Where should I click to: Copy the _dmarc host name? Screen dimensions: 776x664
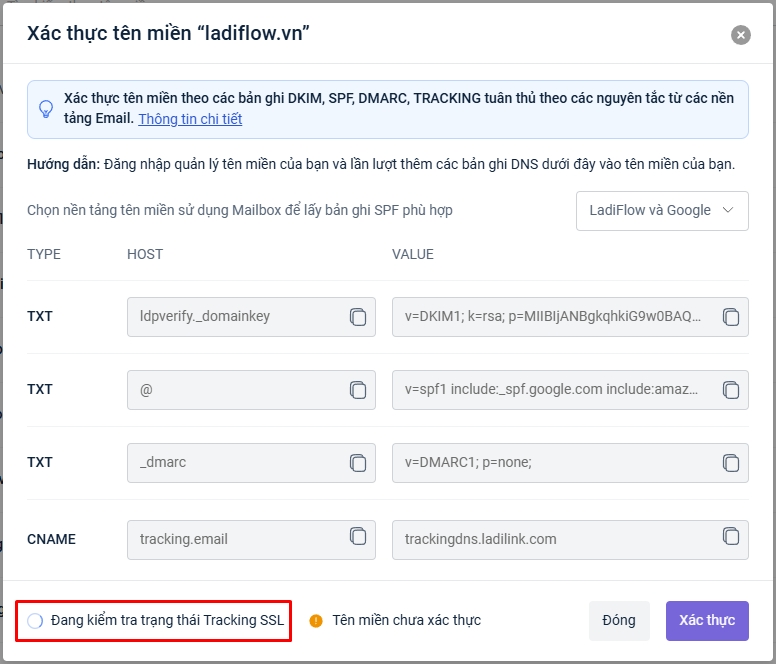point(358,463)
